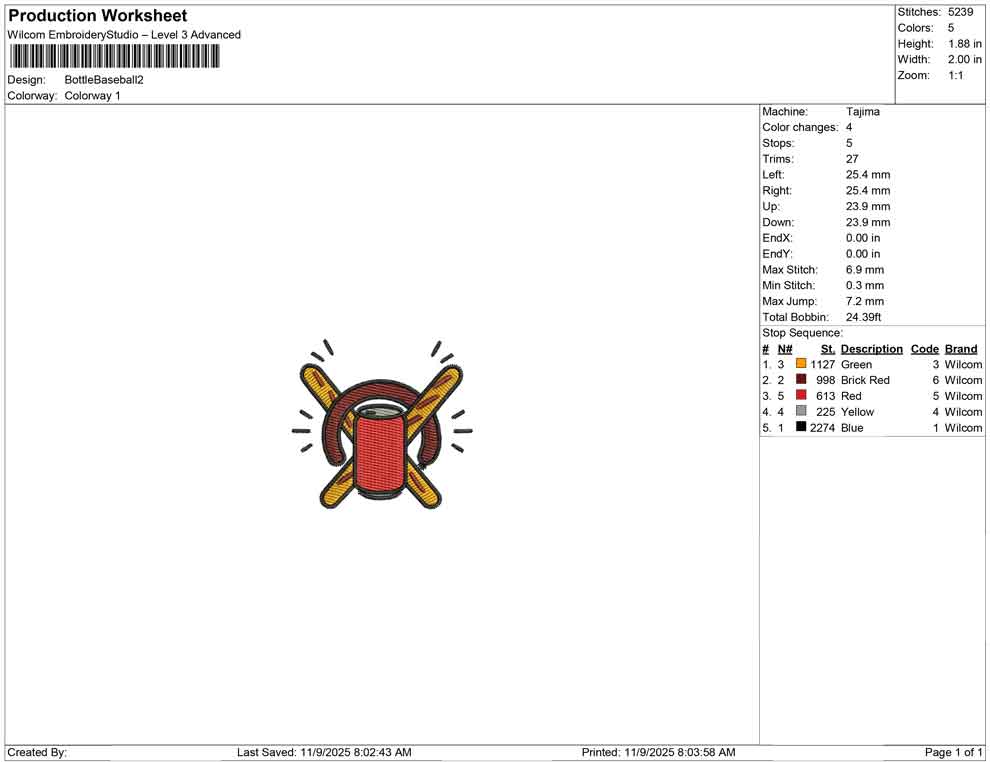Click the Machine value Tajima
Viewport: 990px width, 762px height.
862,112
